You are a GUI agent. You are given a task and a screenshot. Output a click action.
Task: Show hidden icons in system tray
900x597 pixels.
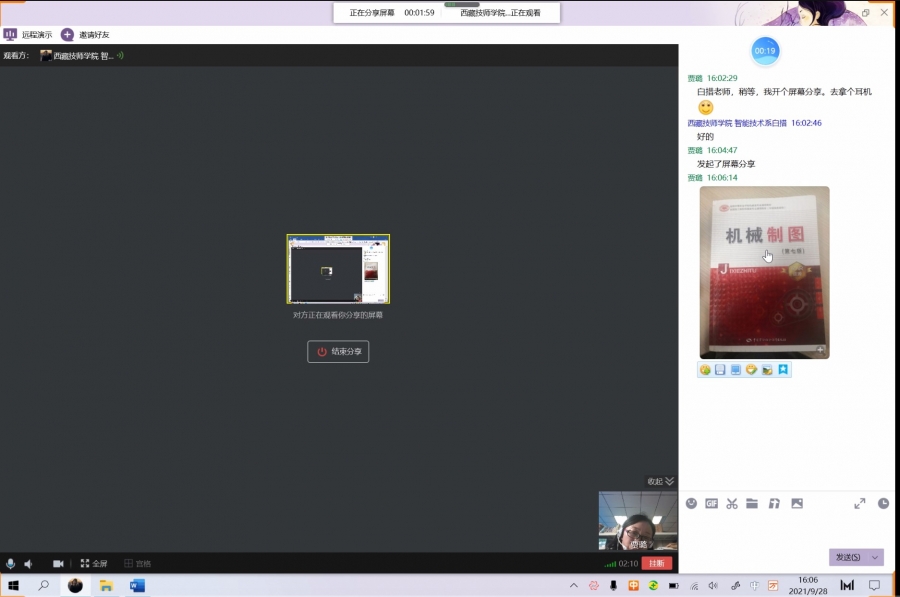coord(573,585)
